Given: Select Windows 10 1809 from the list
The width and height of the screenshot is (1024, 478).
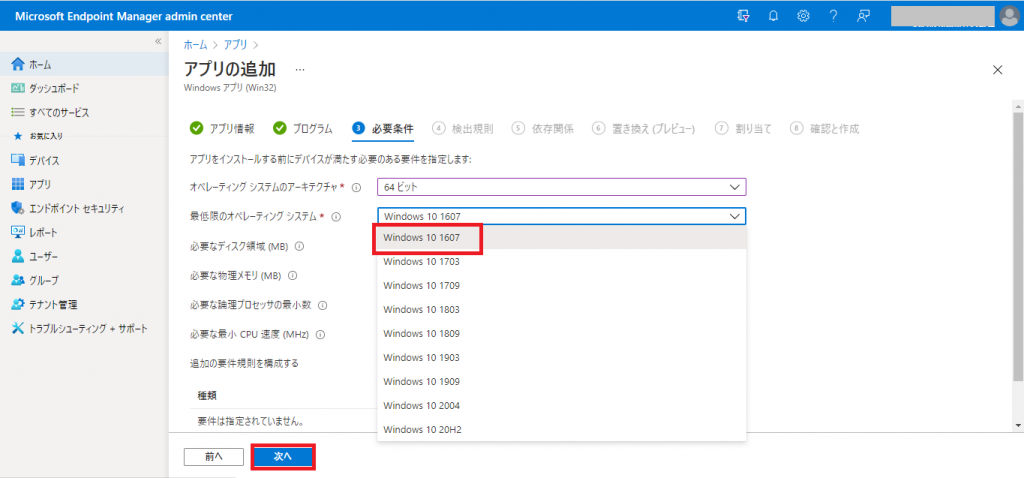Looking at the screenshot, I should pyautogui.click(x=562, y=334).
